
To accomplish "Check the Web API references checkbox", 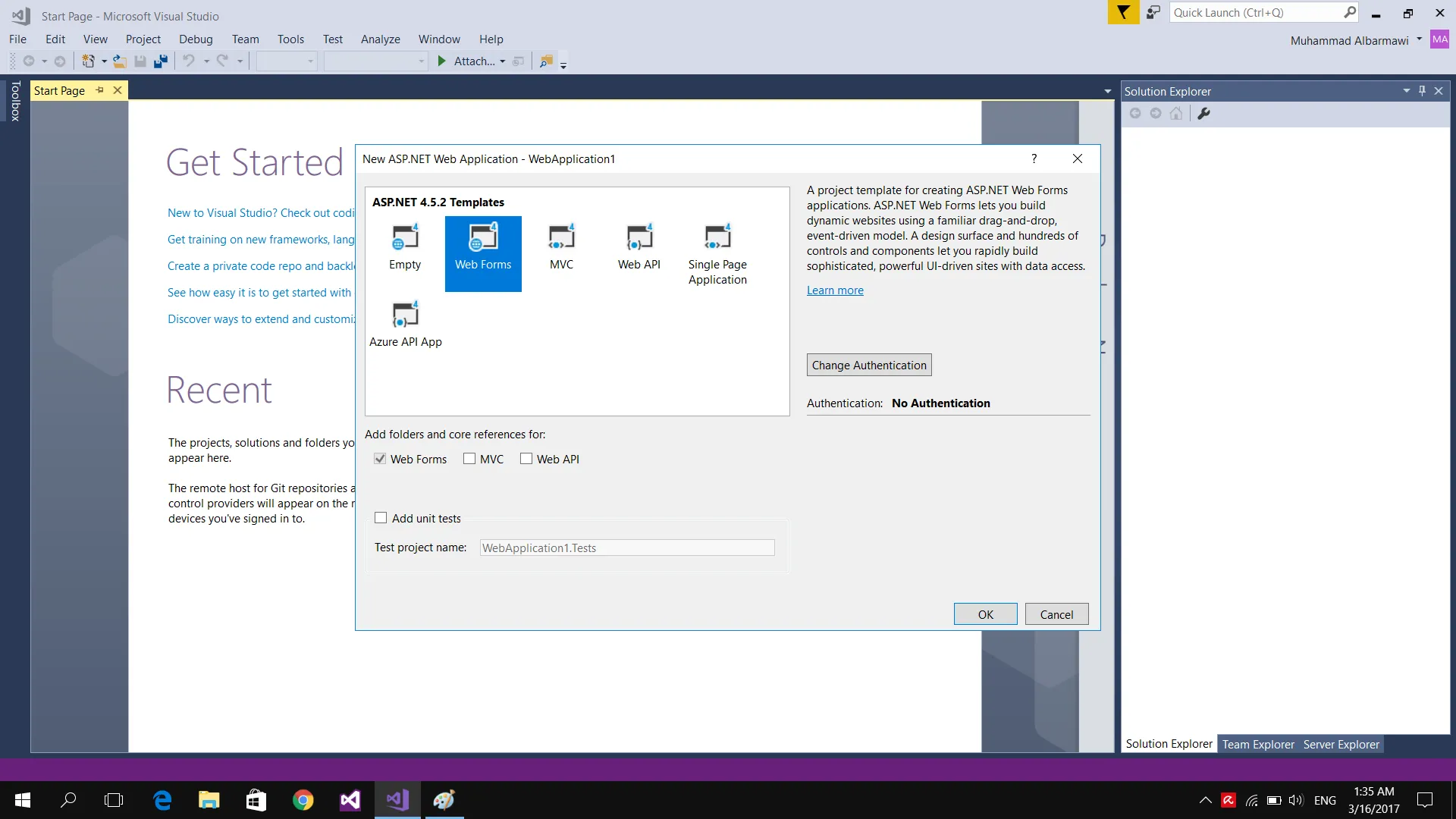I will click(526, 459).
